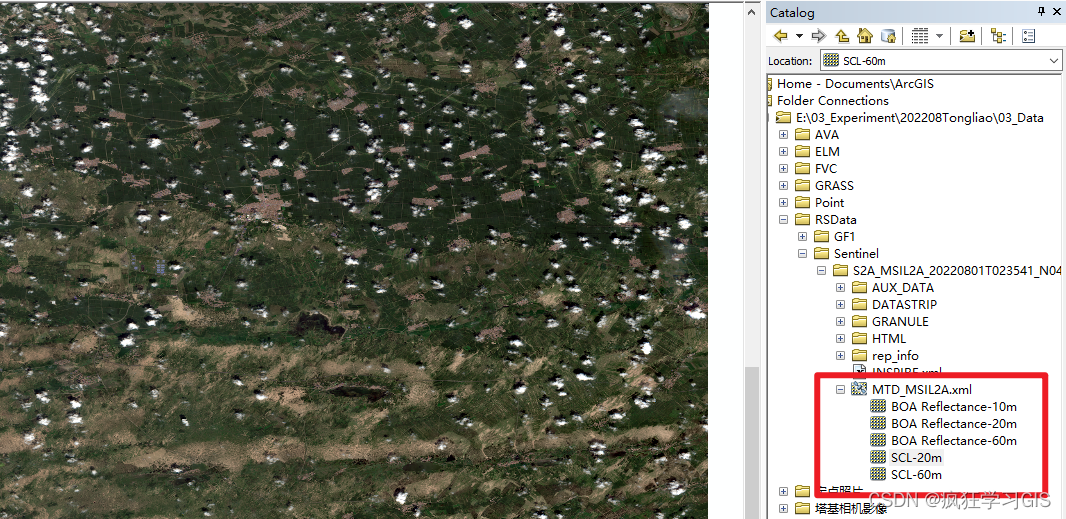
Task: Select BOA Reflectance-60m raster
Action: [x=954, y=441]
